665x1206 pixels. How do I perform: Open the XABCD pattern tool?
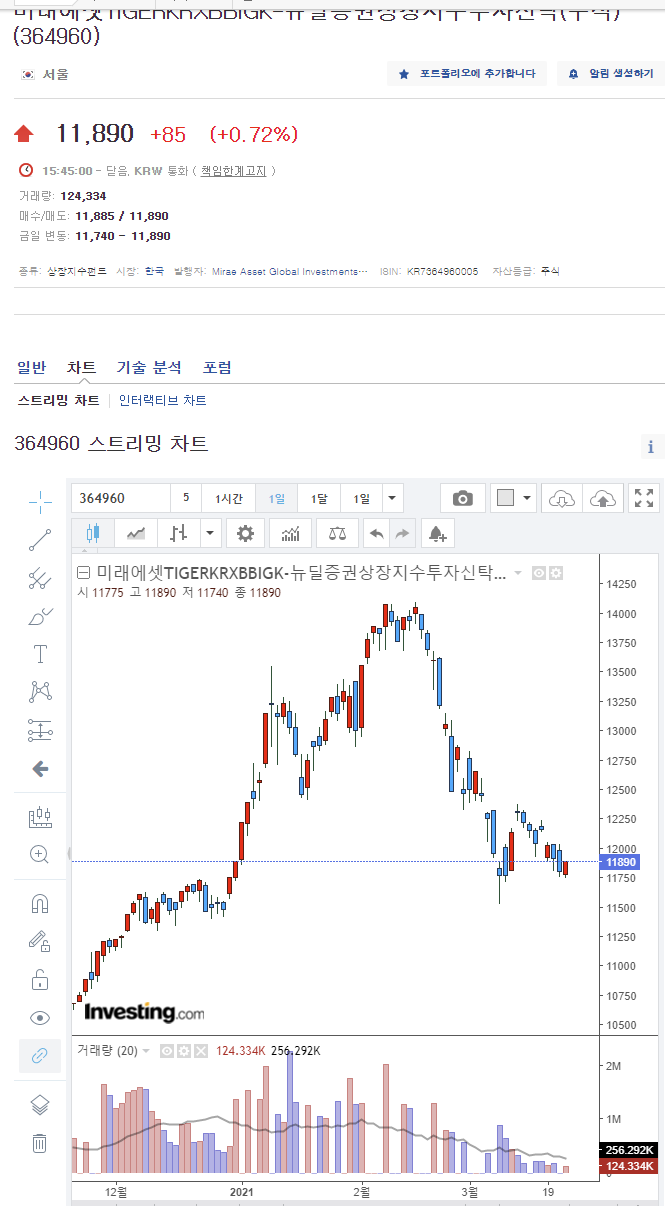tap(40, 692)
